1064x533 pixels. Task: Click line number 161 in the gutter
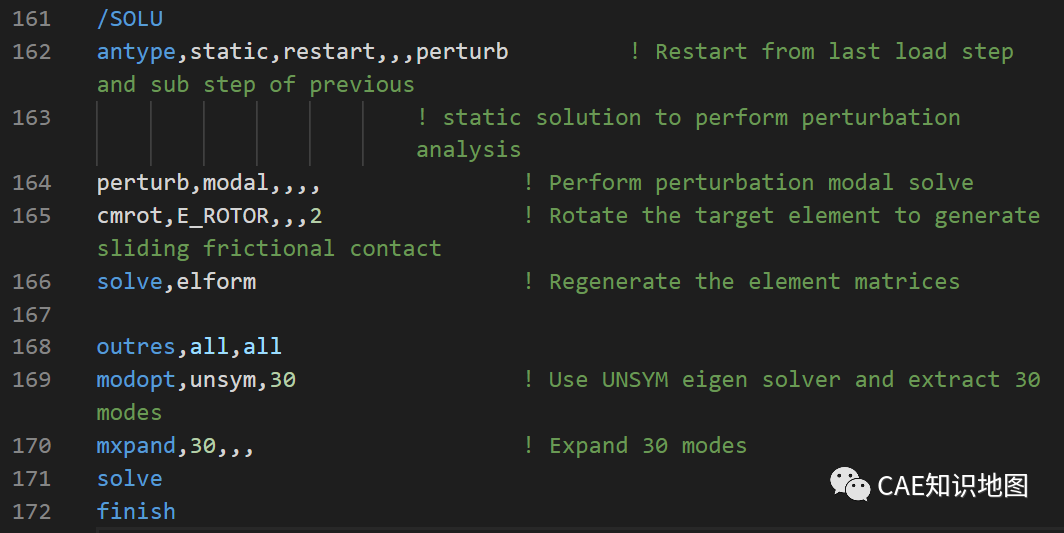click(31, 18)
